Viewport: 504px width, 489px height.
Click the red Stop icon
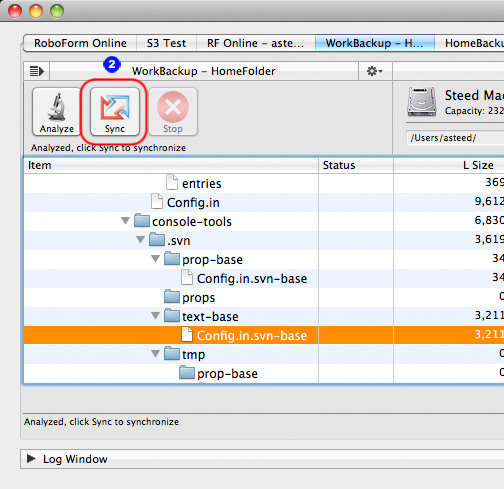point(173,107)
